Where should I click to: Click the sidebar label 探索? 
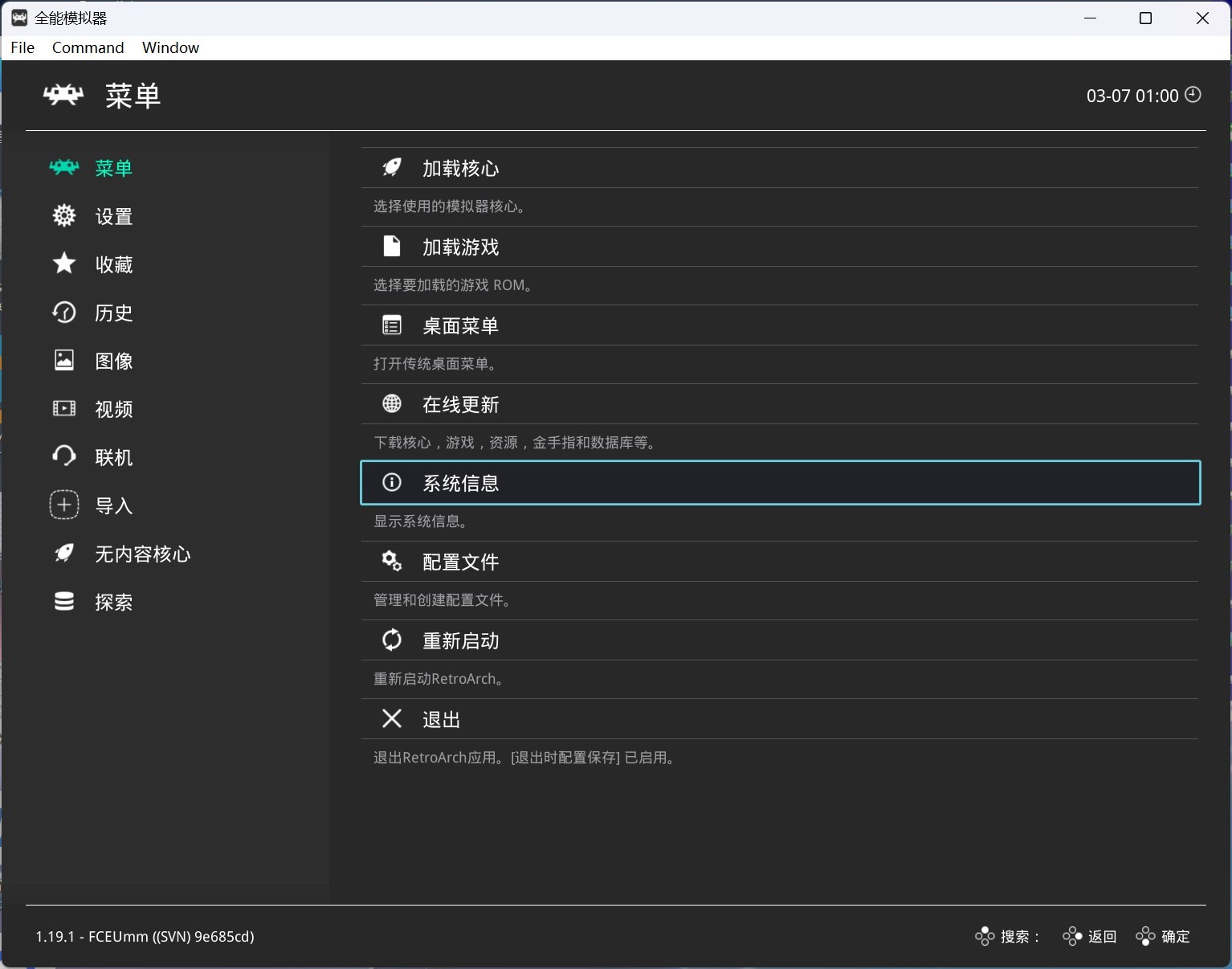[x=114, y=602]
